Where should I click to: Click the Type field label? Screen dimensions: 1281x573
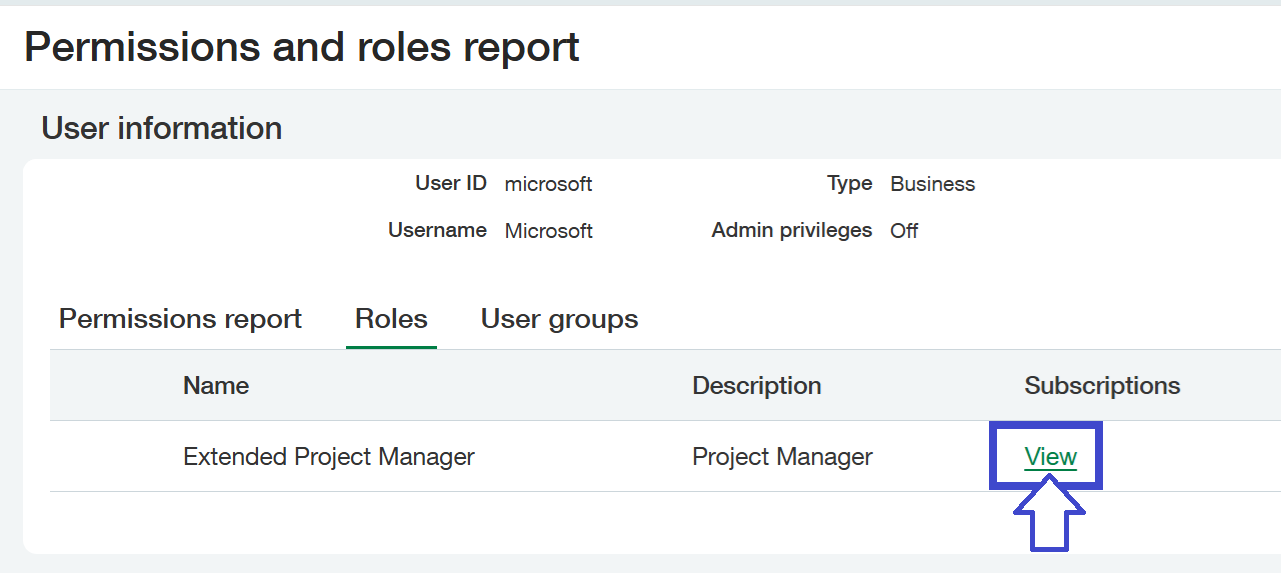click(x=849, y=184)
